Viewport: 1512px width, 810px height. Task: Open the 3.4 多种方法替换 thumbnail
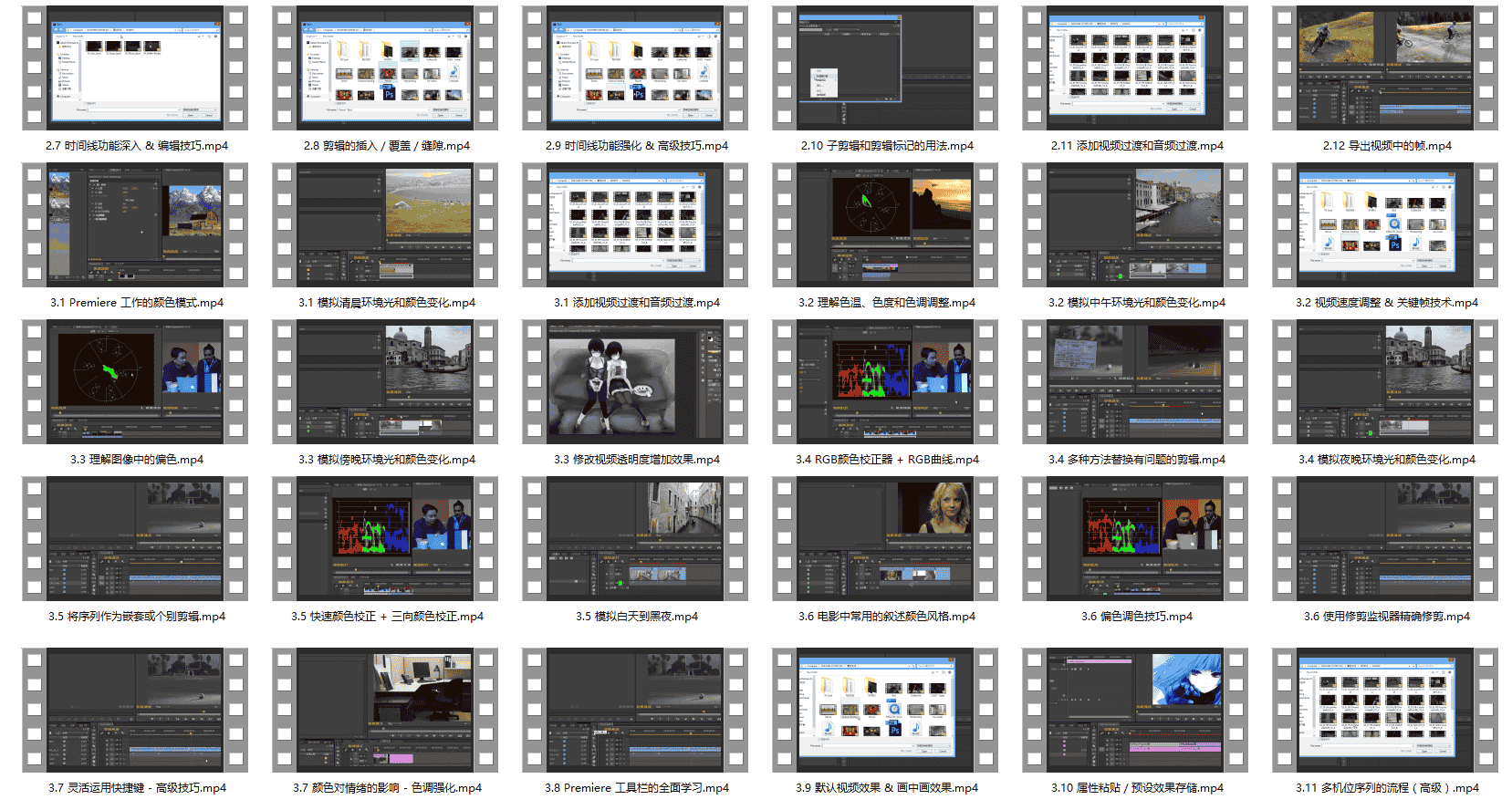1135,382
